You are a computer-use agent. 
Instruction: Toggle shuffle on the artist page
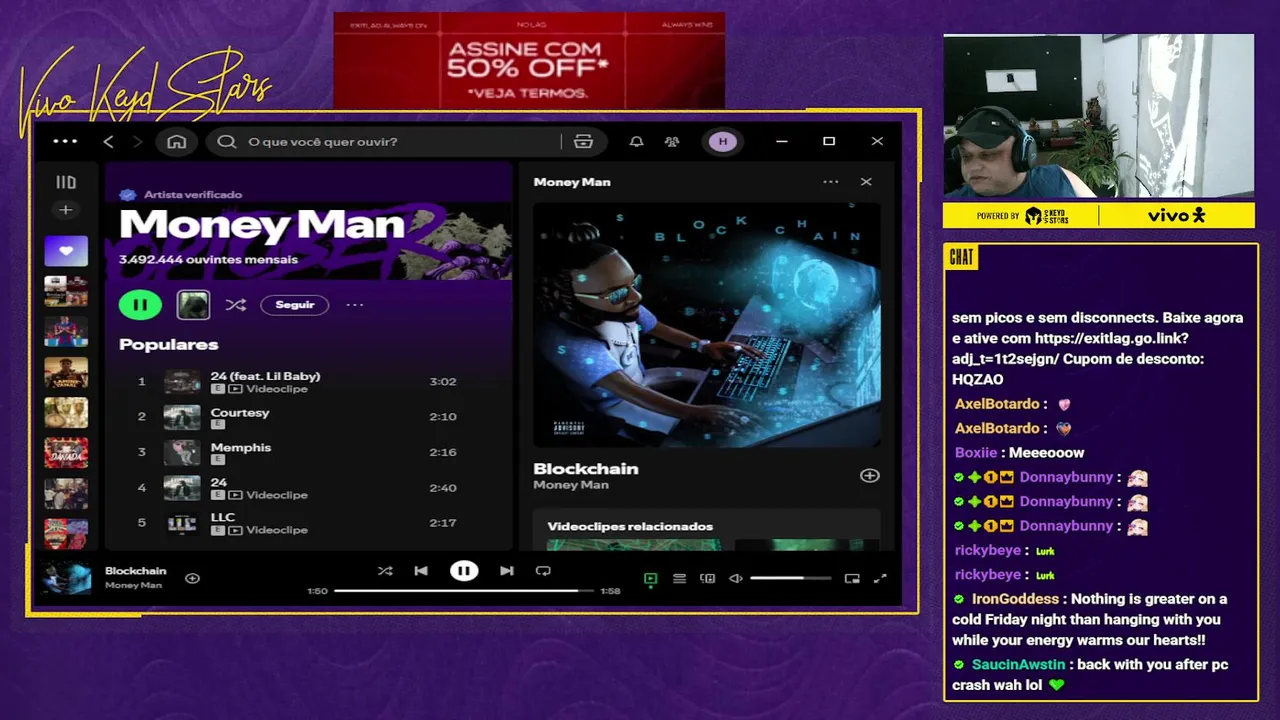(x=236, y=305)
